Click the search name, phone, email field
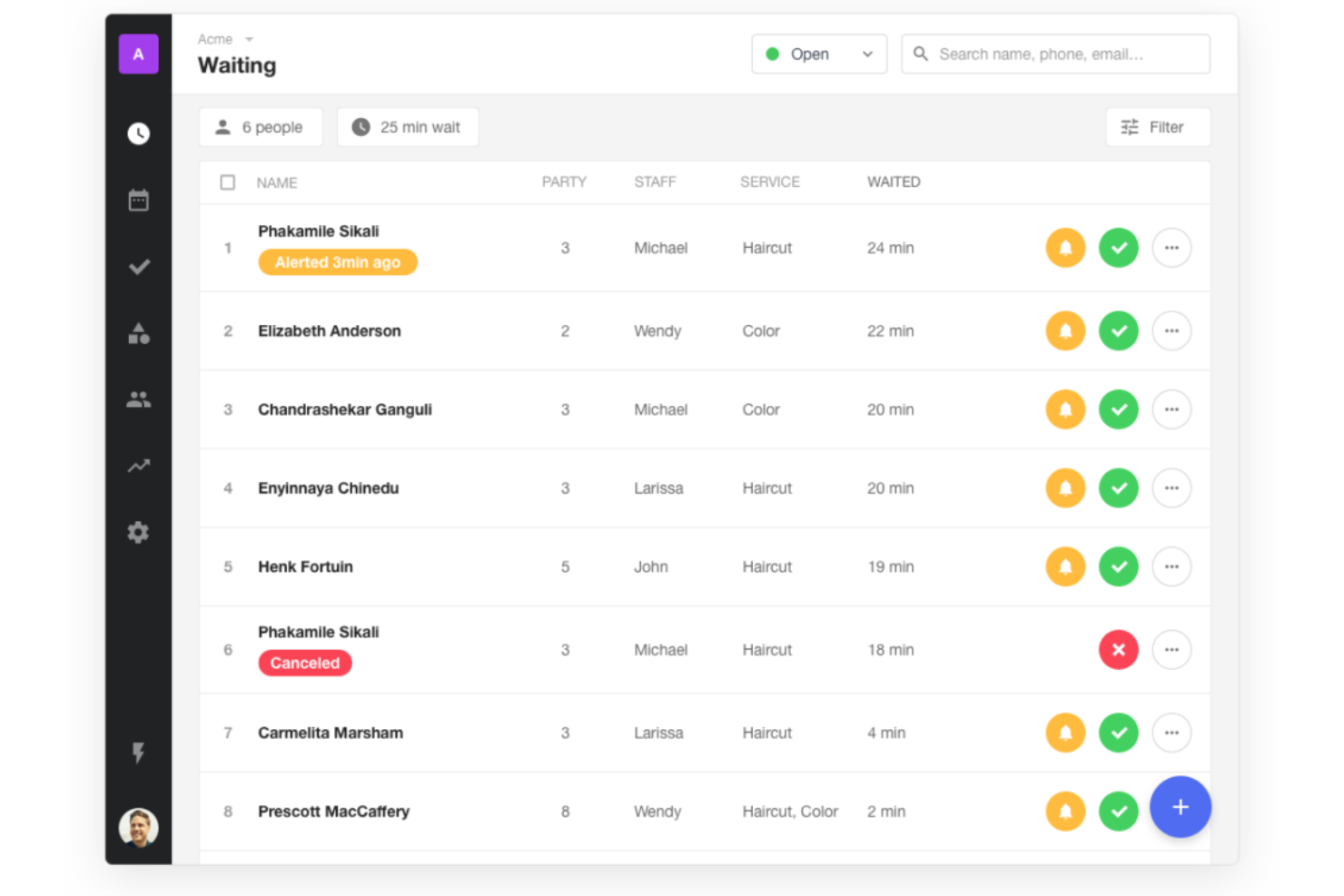The height and width of the screenshot is (896, 1344). click(1055, 54)
